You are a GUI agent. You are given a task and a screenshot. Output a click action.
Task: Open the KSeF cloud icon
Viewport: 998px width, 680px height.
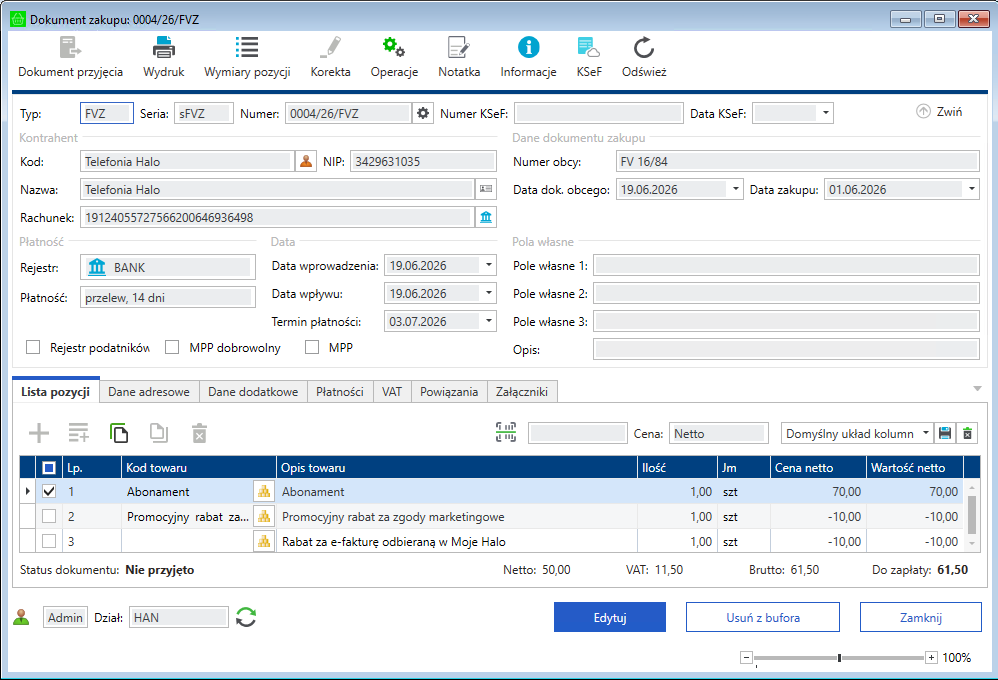point(589,47)
